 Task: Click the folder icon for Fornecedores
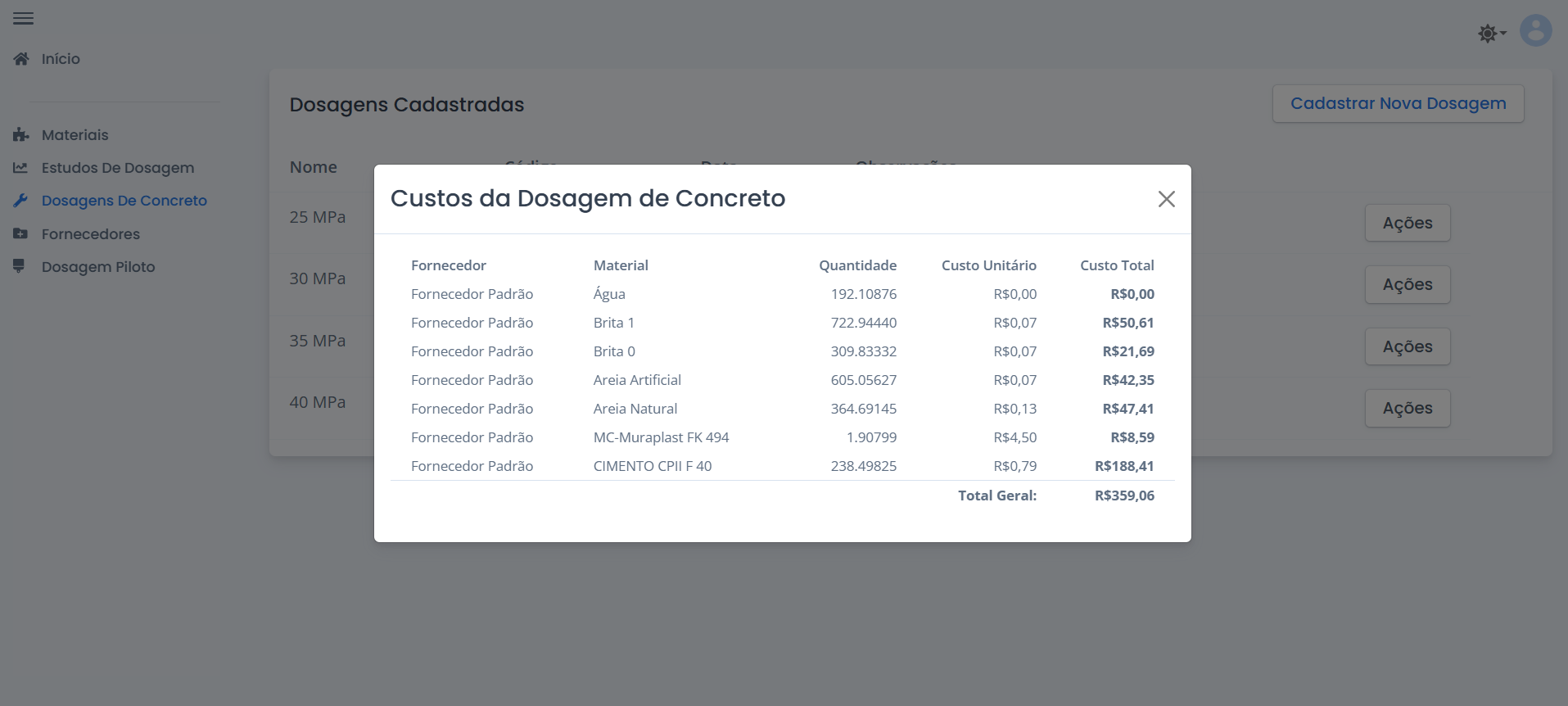[20, 234]
